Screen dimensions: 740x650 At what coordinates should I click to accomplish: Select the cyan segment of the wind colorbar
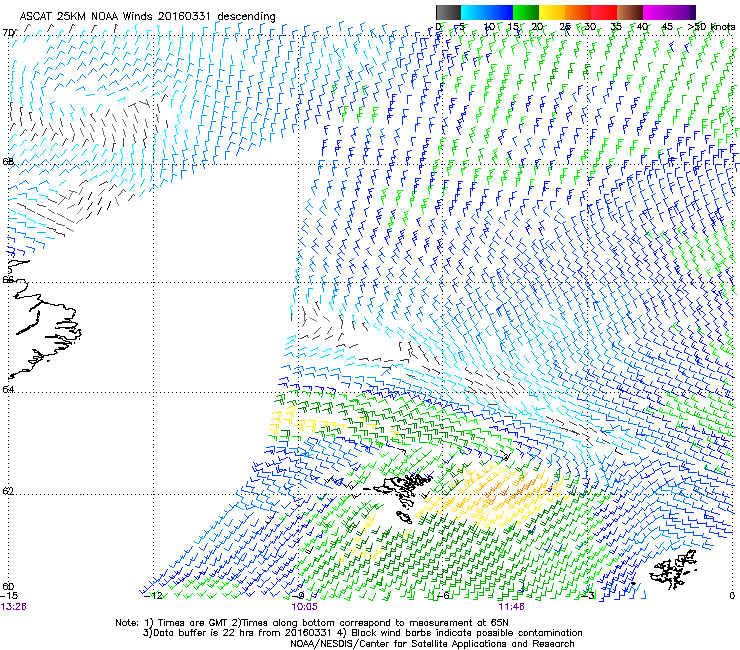(474, 12)
